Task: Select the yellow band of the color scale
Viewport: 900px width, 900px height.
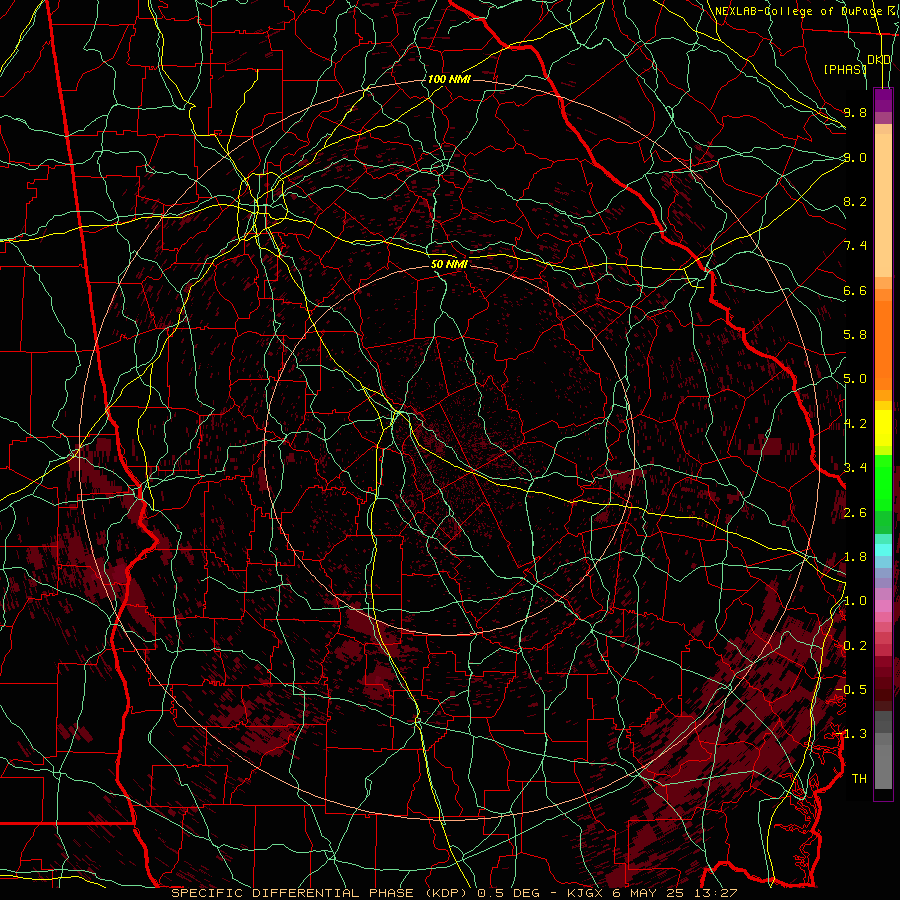Action: tap(883, 428)
